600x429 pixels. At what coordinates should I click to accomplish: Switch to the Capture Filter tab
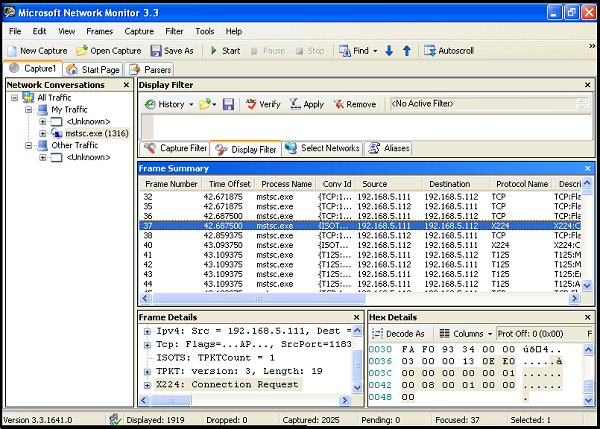tap(175, 148)
